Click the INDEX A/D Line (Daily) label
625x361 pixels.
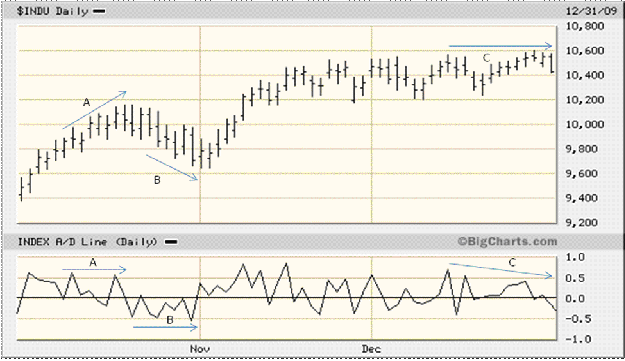[x=87, y=242]
